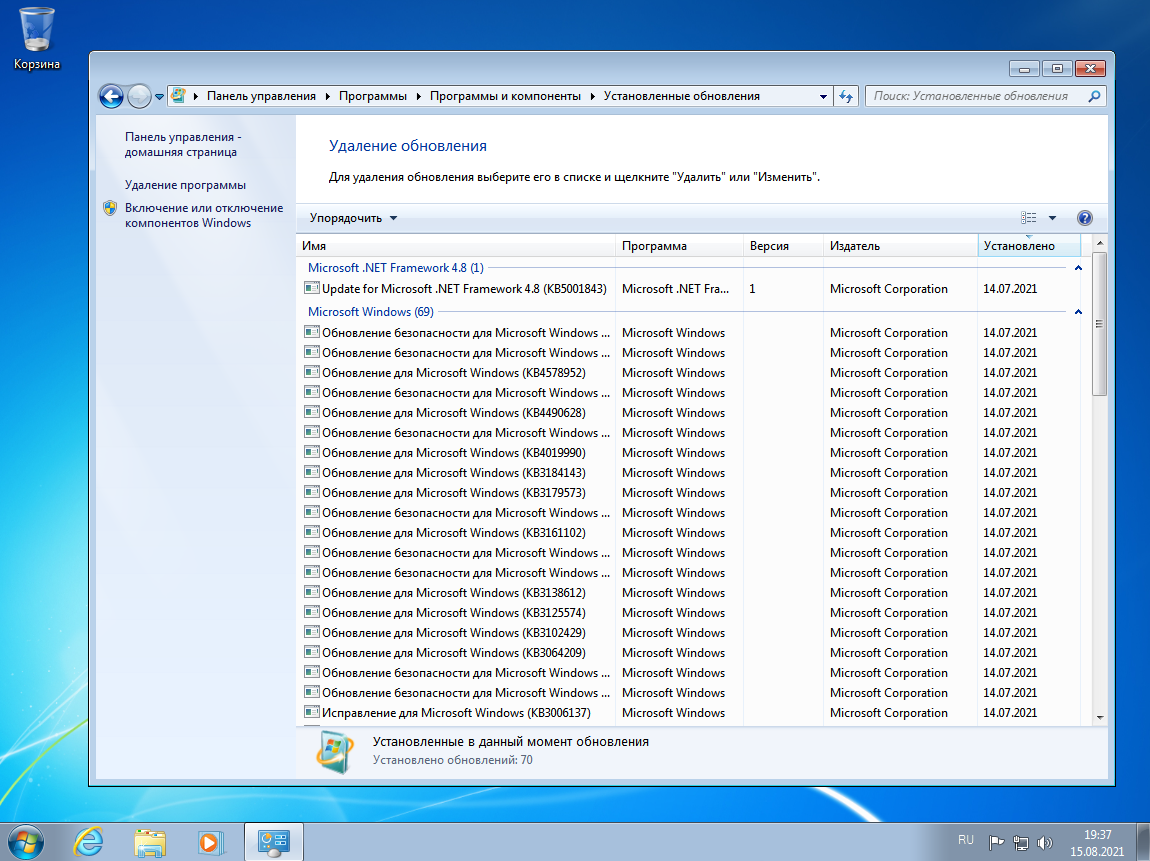This screenshot has width=1150, height=861.
Task: Click scrollbar down arrow of updates list
Action: [x=1099, y=717]
